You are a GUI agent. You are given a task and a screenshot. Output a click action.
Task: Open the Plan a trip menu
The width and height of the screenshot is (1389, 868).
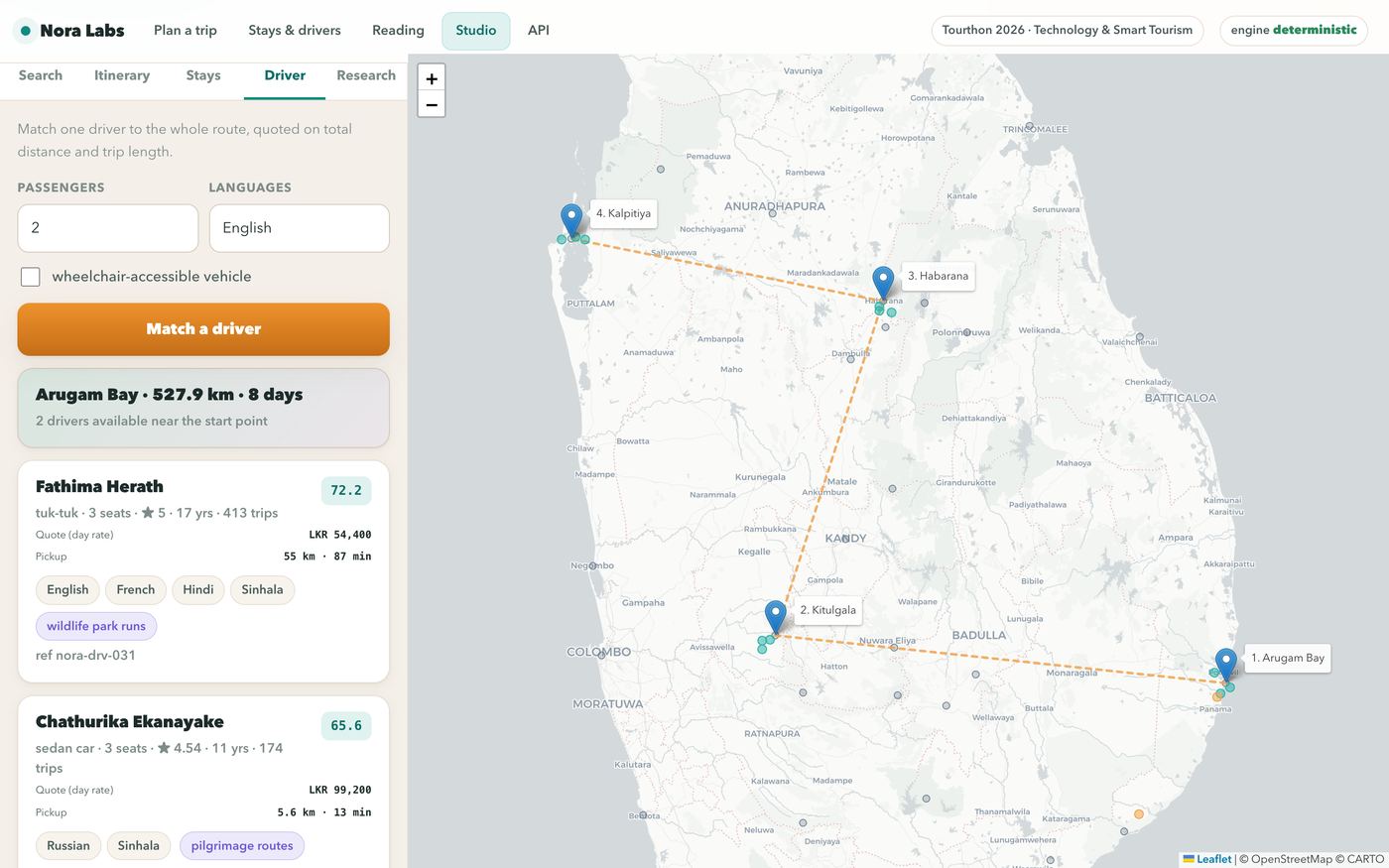186,31
